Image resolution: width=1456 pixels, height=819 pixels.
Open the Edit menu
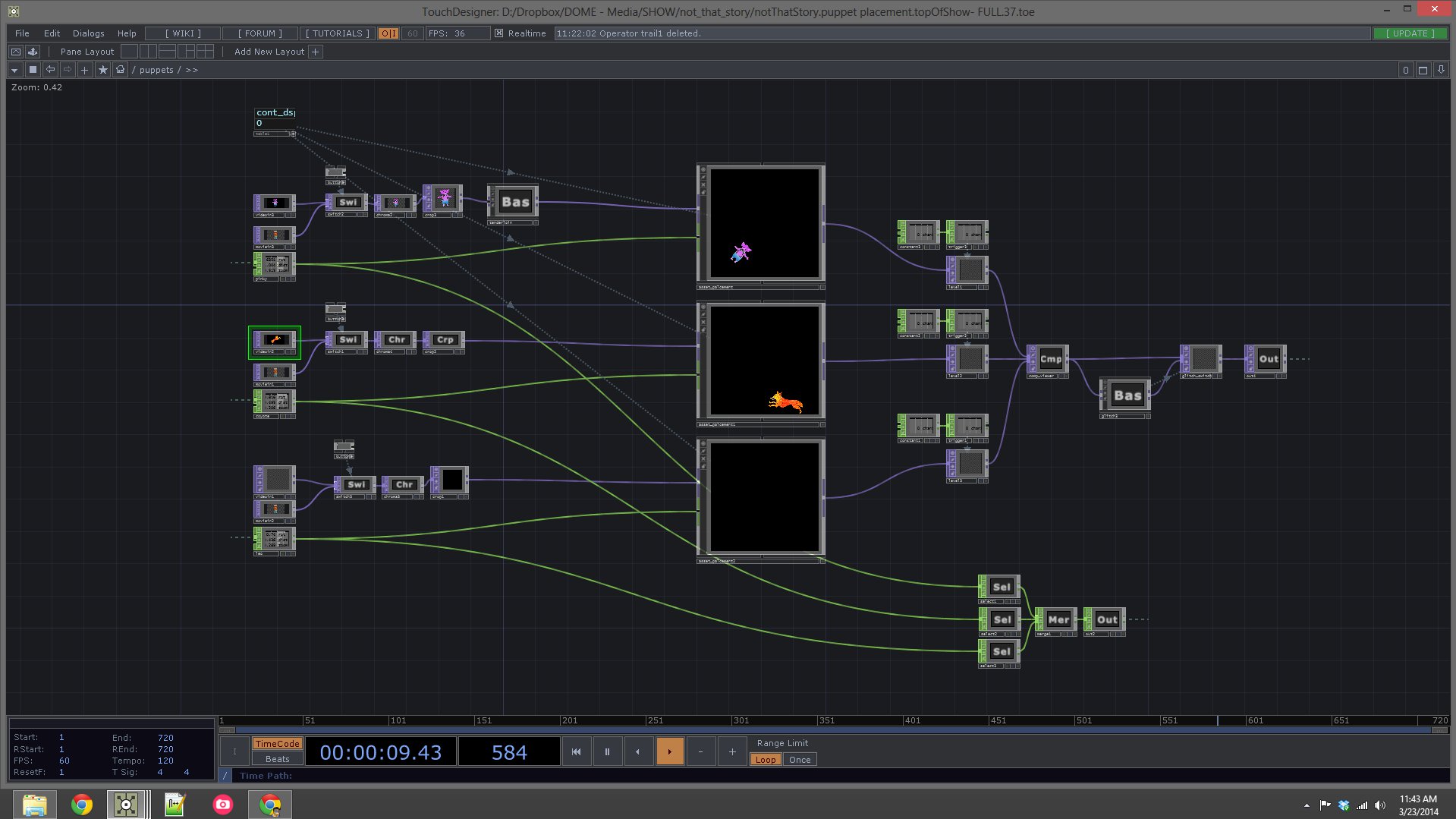52,33
